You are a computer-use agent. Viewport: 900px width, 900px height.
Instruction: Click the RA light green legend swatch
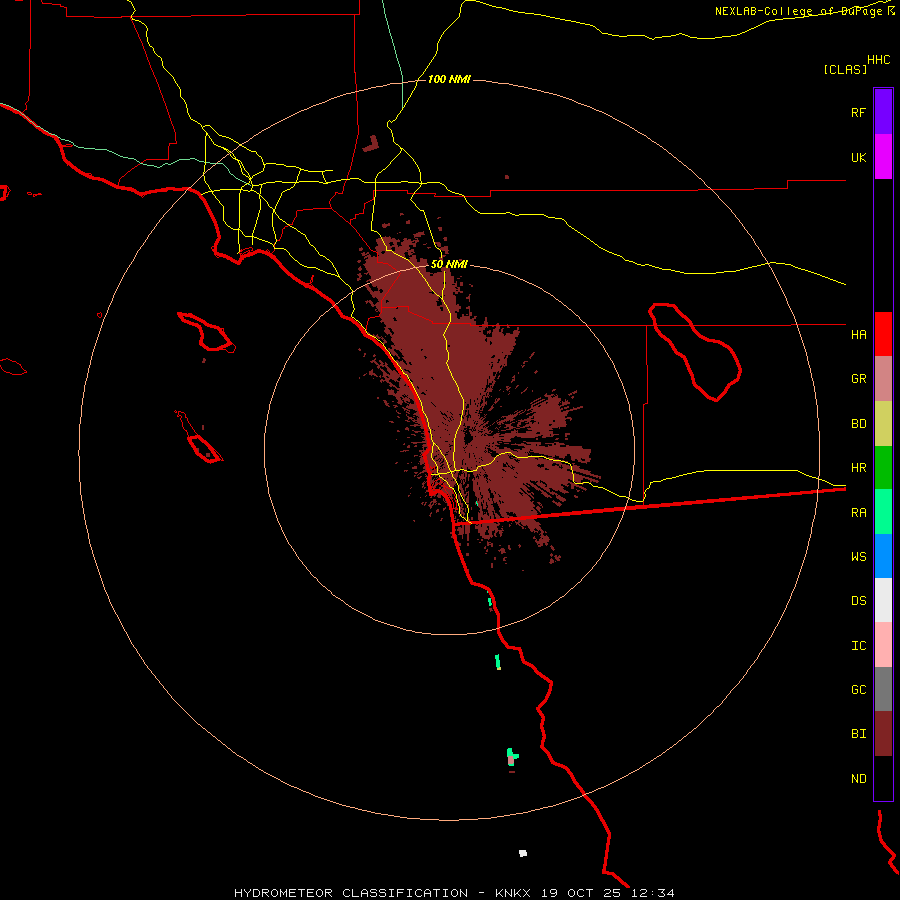click(883, 512)
